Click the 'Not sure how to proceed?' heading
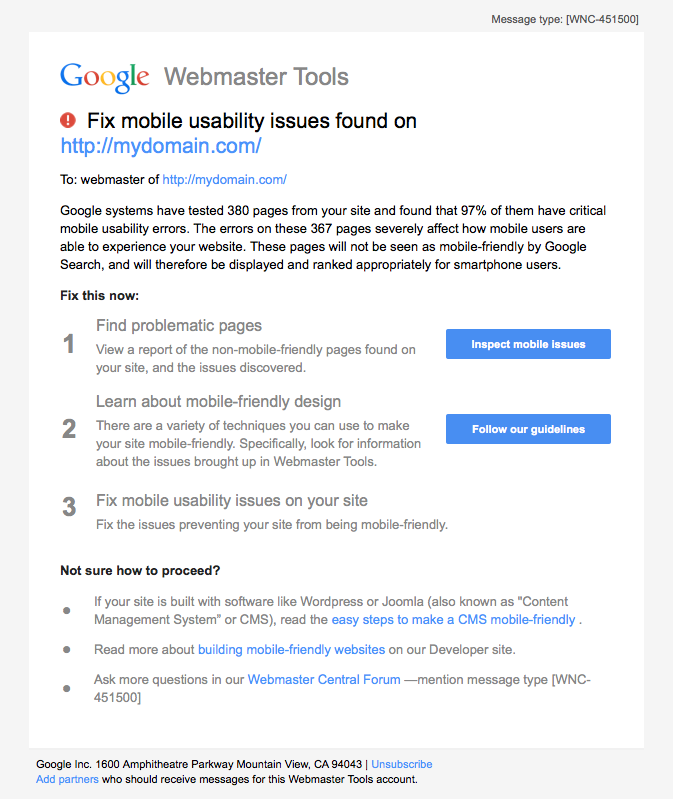Screen dimensions: 673x799 tap(140, 571)
